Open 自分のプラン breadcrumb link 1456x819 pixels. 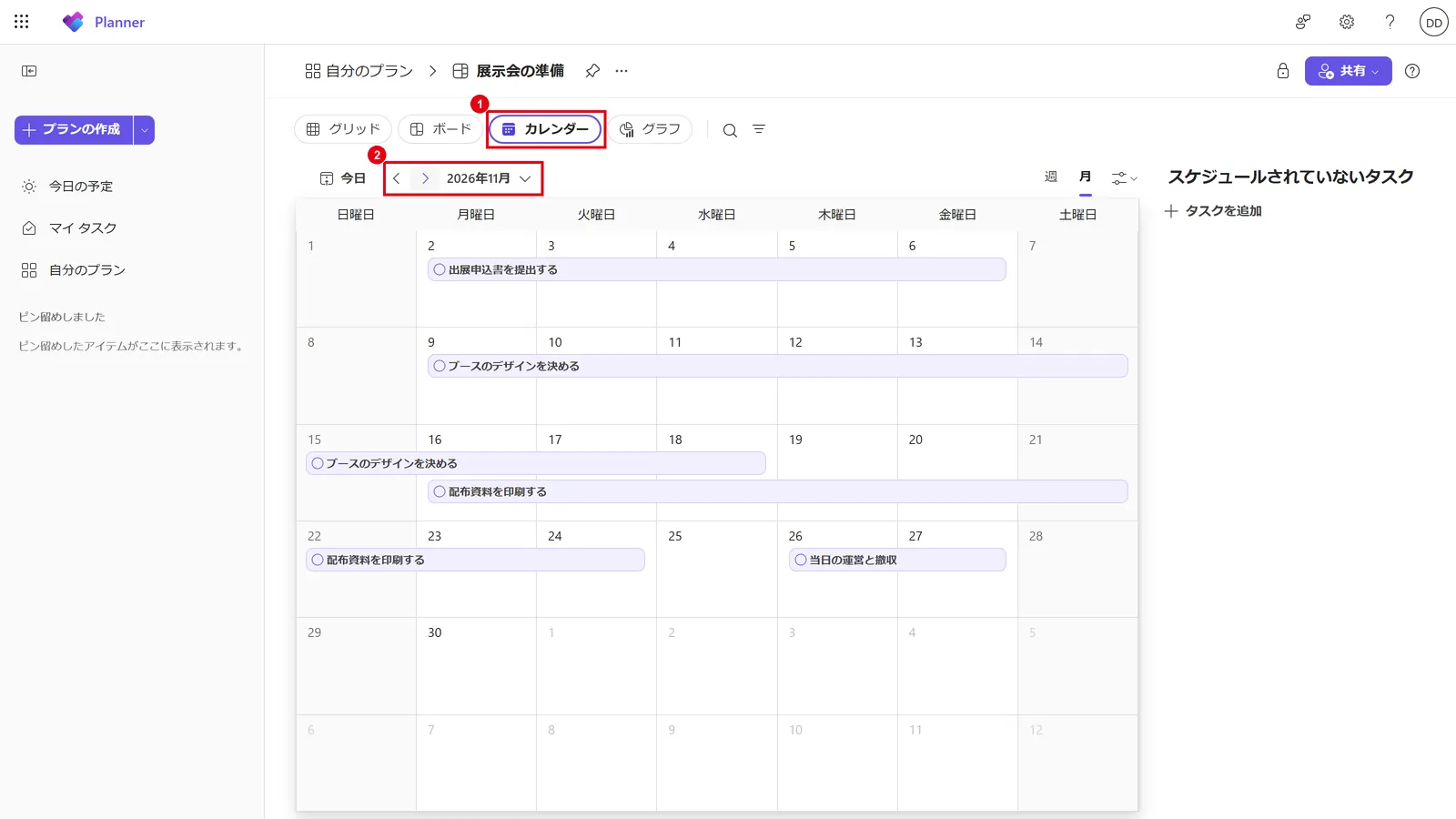pyautogui.click(x=359, y=71)
